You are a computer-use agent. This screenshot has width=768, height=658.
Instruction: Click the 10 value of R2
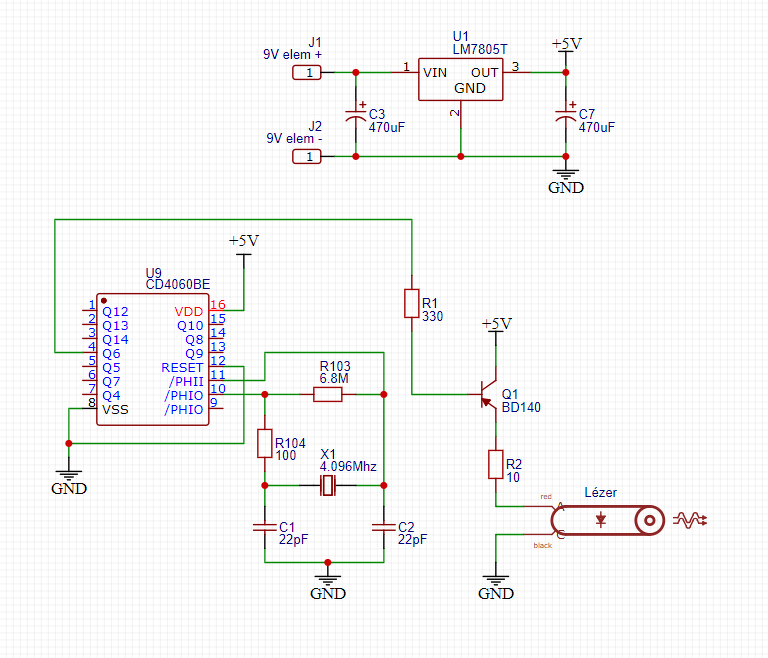point(513,477)
